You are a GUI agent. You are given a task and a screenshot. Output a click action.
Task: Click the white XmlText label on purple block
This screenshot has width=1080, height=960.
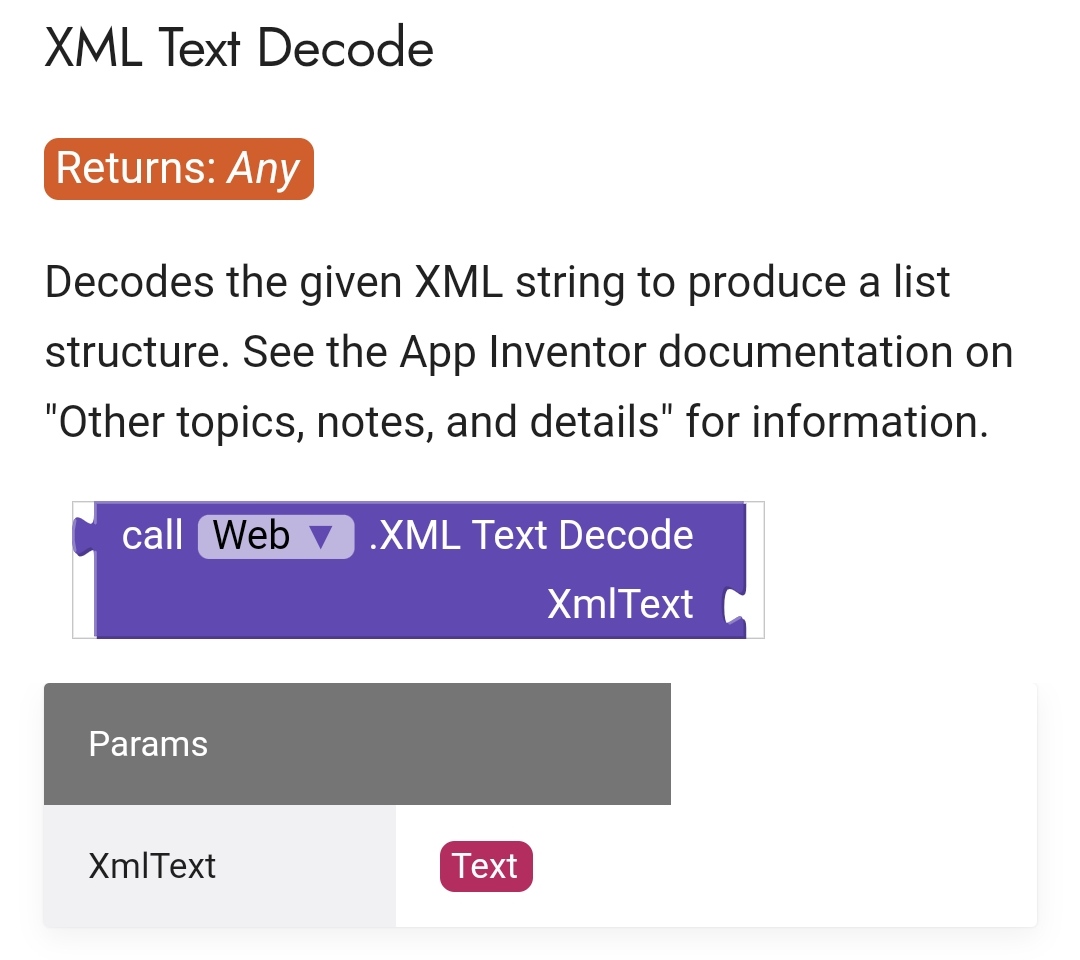coord(620,604)
